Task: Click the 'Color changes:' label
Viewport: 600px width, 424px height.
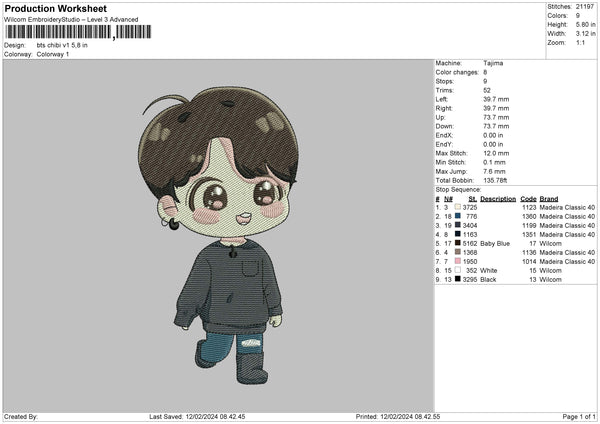Action: tap(457, 72)
